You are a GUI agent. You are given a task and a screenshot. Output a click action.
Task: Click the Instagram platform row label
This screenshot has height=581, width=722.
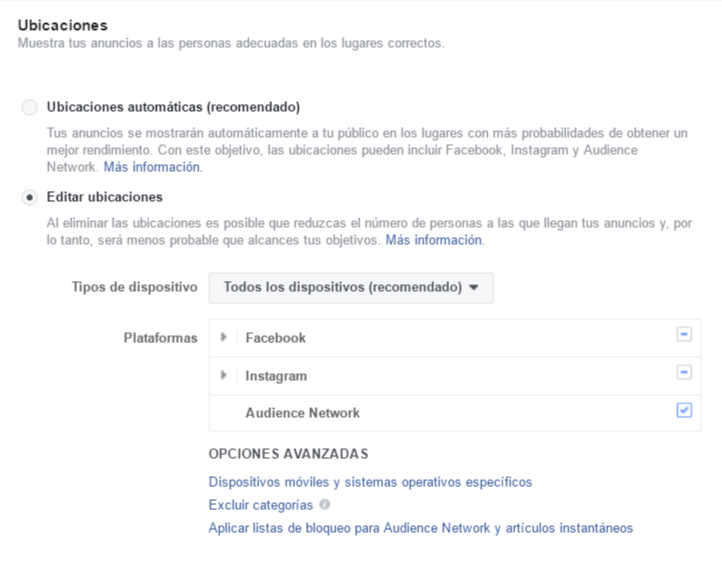(276, 376)
